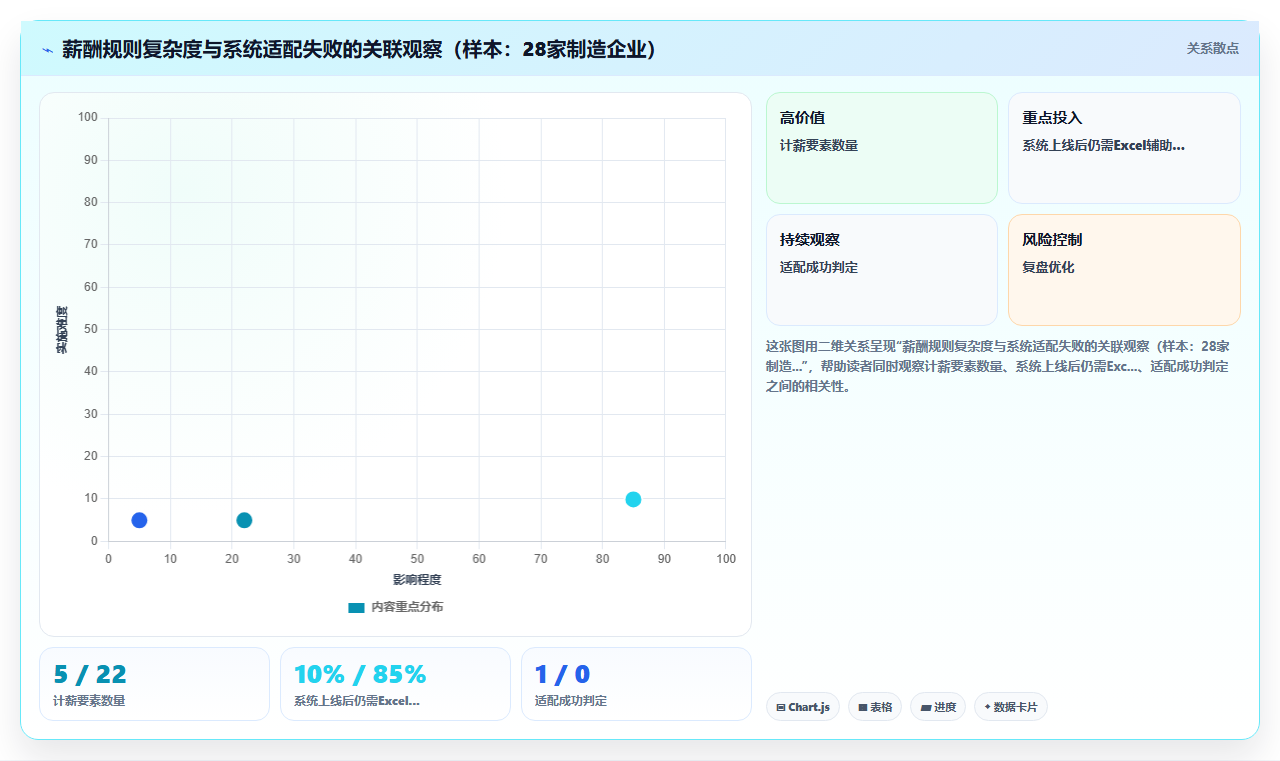Image resolution: width=1280 pixels, height=761 pixels.
Task: Click the 表格 tag icon
Action: click(863, 707)
